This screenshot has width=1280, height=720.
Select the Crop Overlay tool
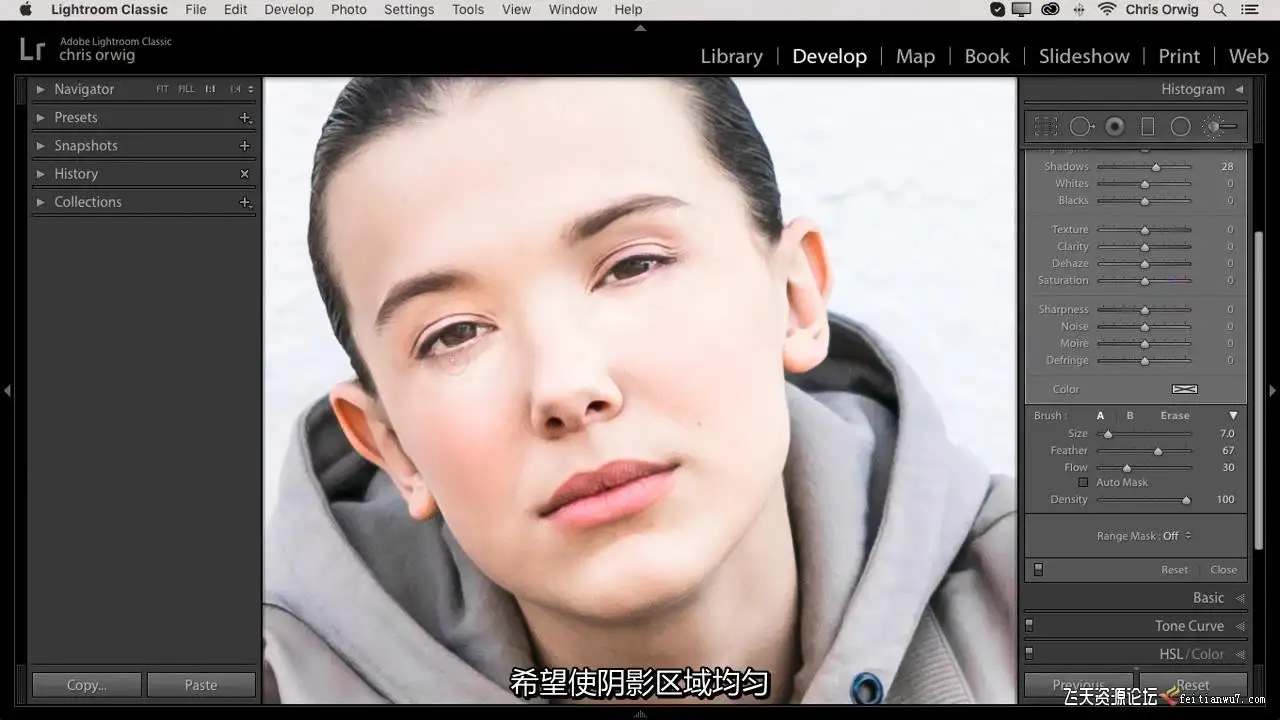point(1046,127)
